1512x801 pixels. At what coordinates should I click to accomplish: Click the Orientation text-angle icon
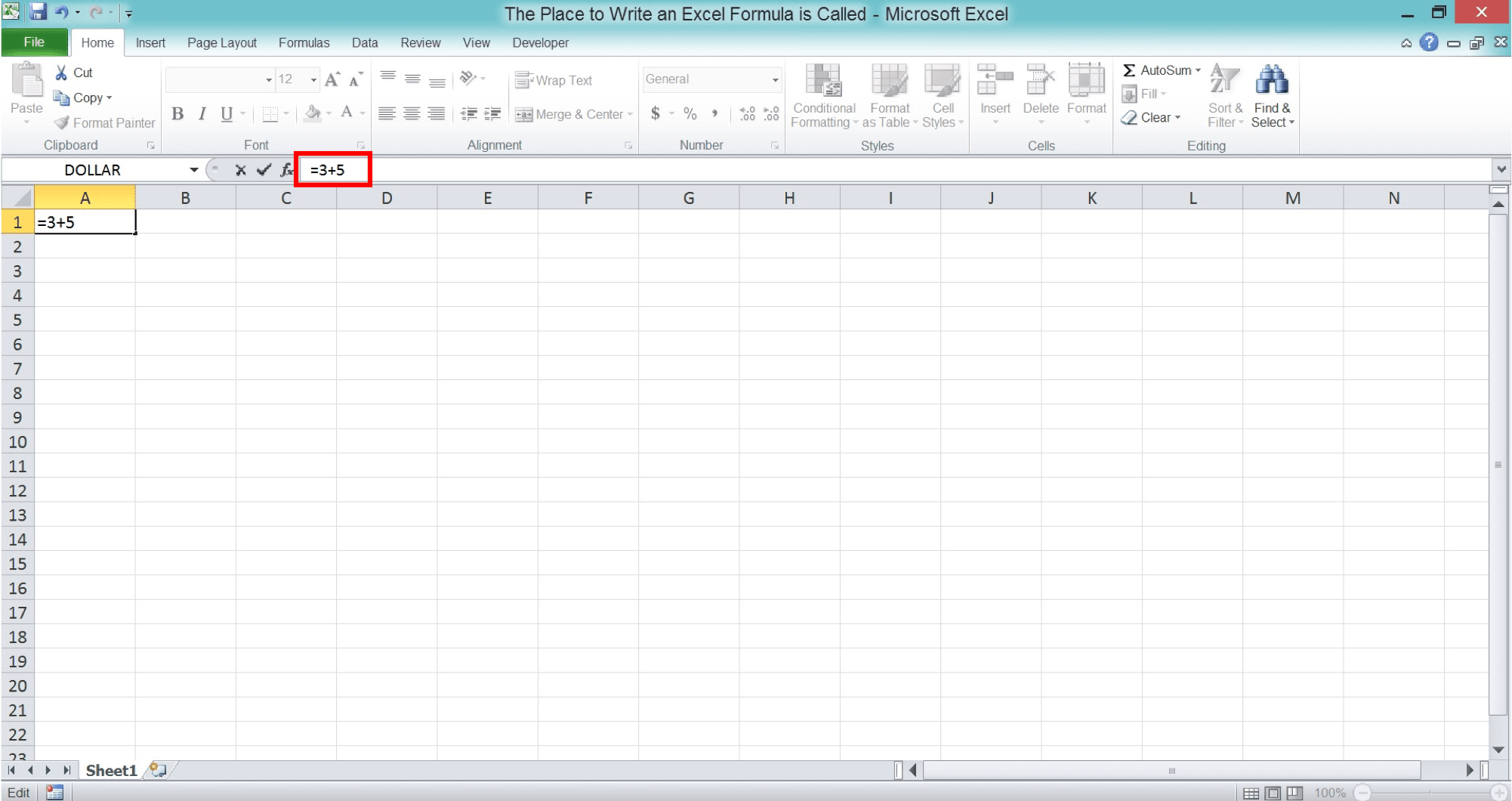(x=468, y=79)
